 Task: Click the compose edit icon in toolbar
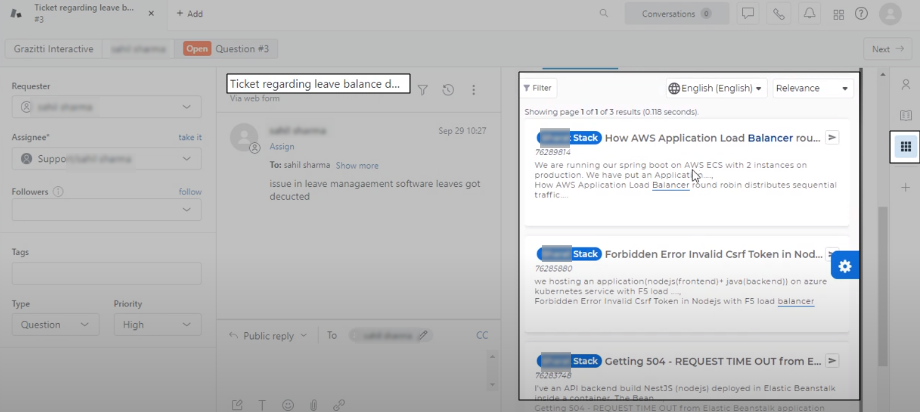click(237, 405)
